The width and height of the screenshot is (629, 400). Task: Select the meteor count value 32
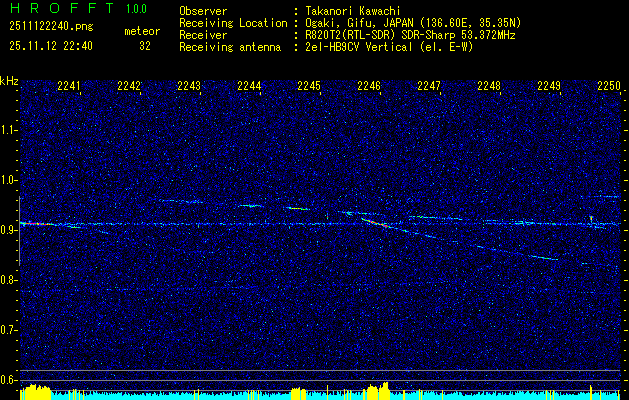(145, 46)
